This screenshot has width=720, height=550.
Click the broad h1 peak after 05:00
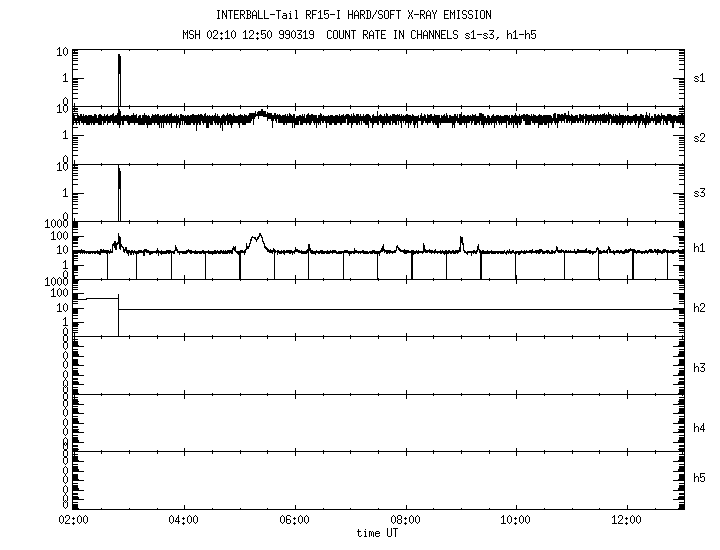coord(259,239)
